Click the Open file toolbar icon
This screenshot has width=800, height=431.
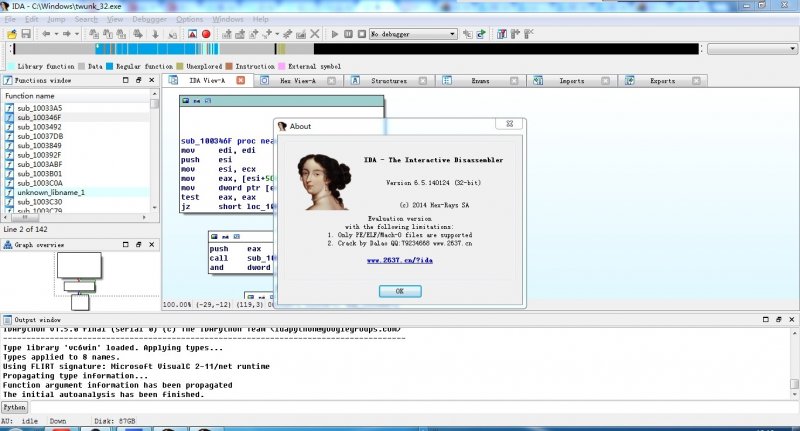pos(12,34)
